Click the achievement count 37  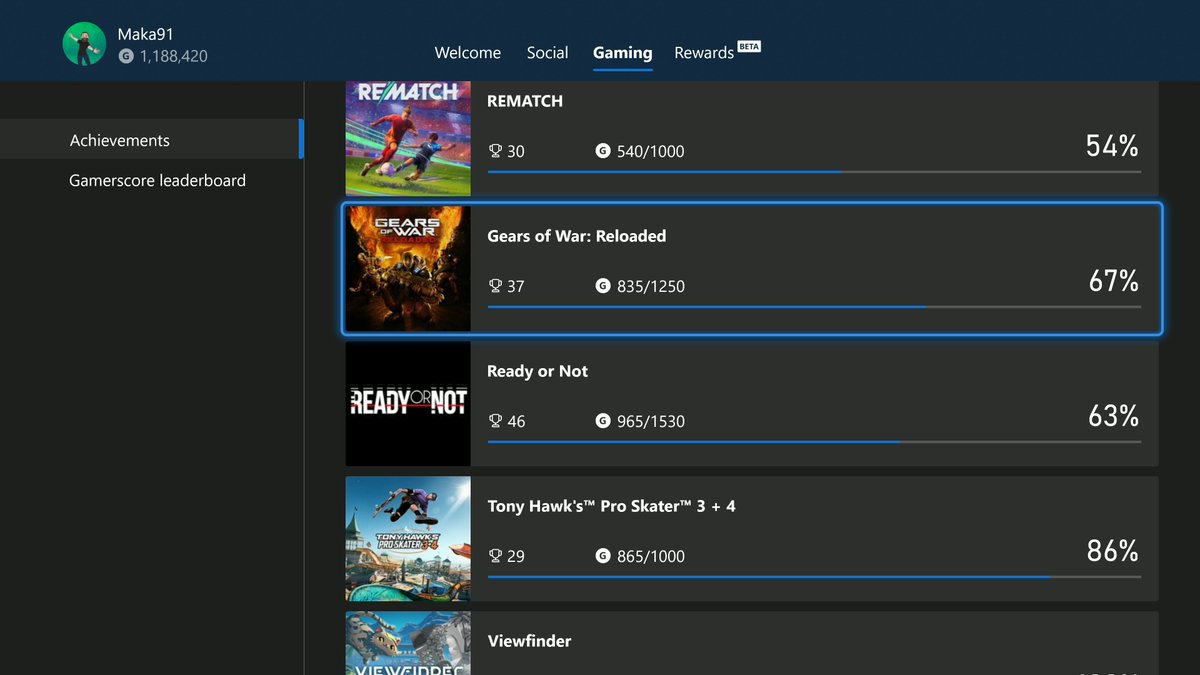pos(516,287)
